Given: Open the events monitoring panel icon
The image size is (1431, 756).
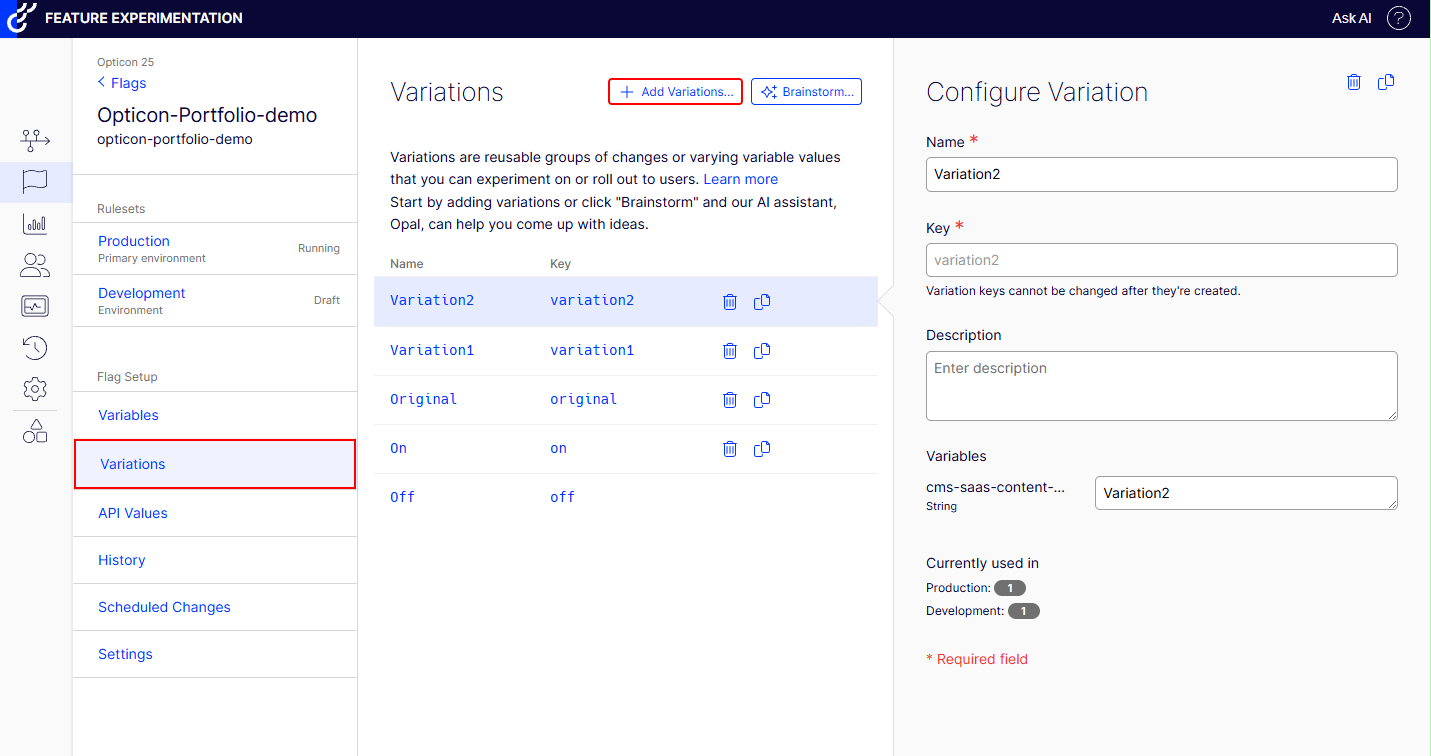Looking at the screenshot, I should click(35, 305).
